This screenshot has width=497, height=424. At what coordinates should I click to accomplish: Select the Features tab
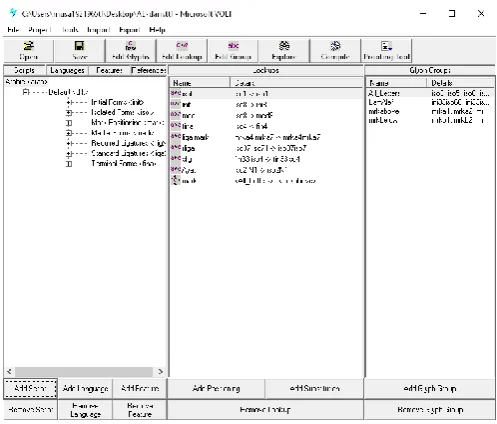point(109,70)
